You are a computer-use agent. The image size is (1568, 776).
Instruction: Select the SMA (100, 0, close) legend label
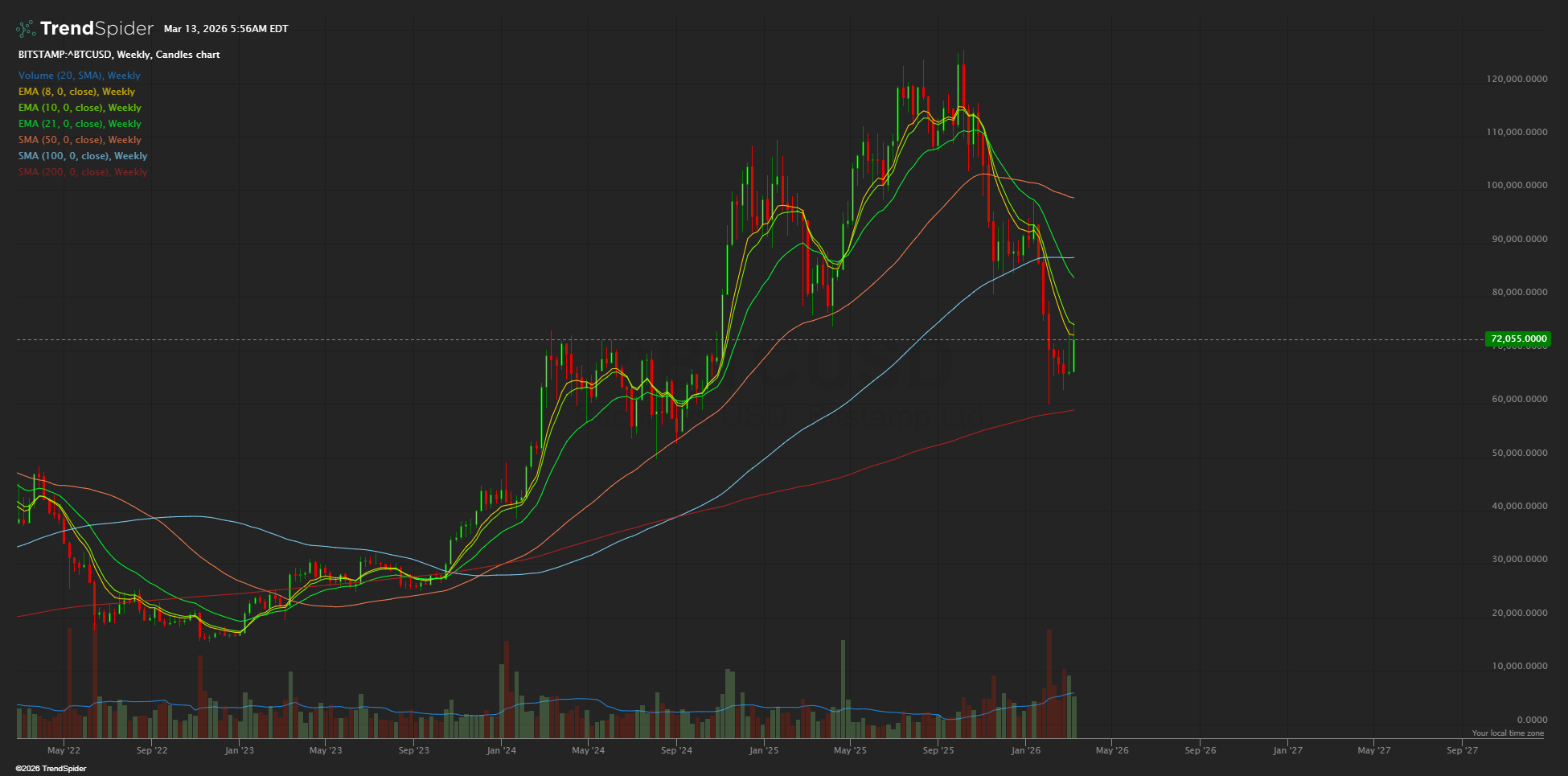(83, 156)
